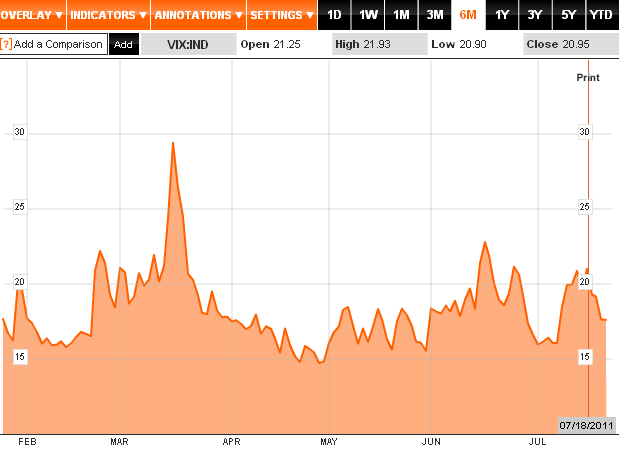
Task: Select the 5Y time range
Action: click(568, 15)
